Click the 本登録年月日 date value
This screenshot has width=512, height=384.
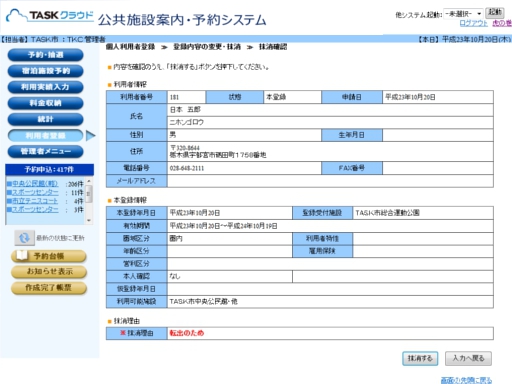click(x=195, y=213)
